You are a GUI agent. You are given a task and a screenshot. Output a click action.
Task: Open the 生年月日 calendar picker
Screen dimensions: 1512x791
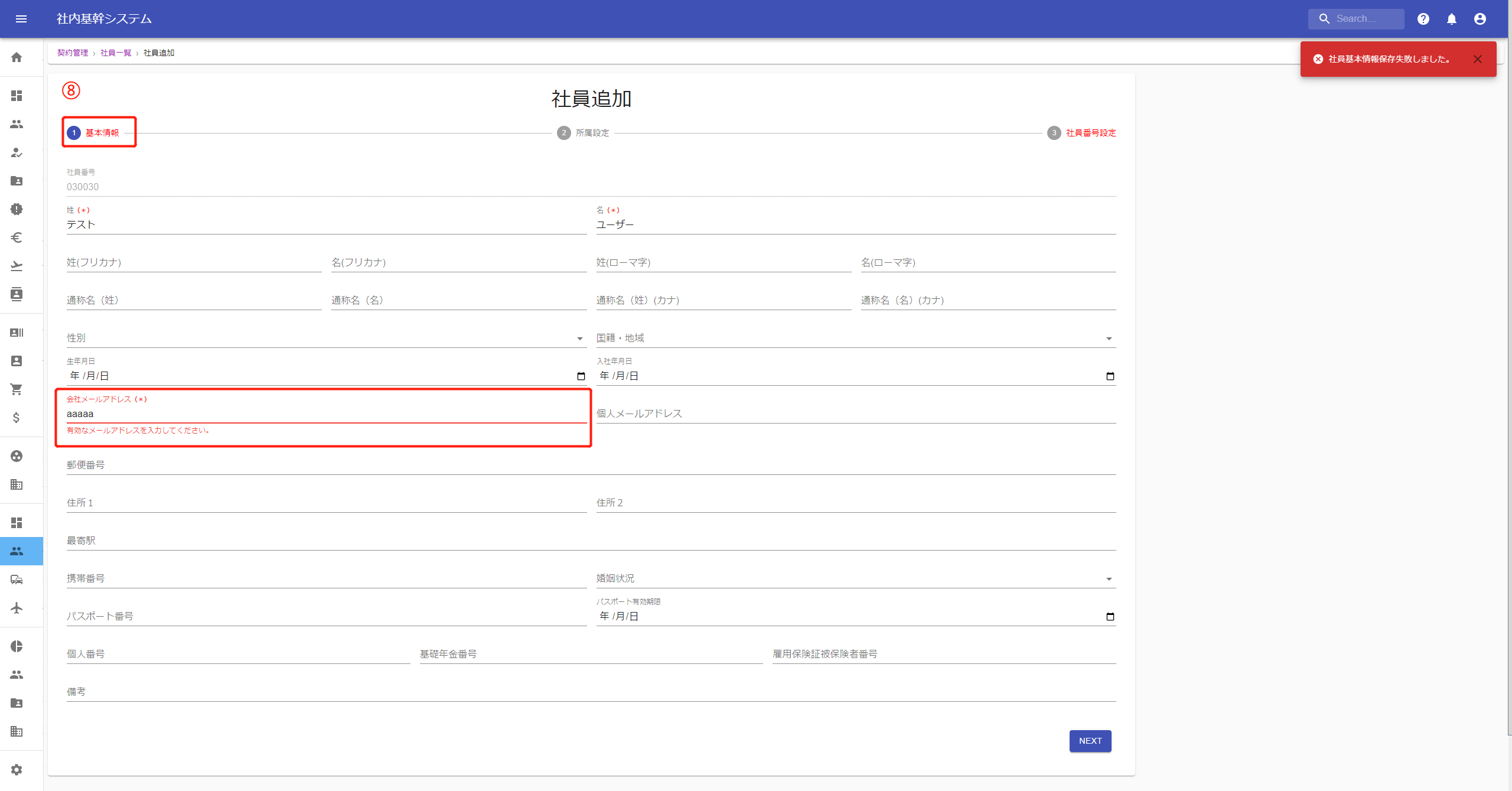click(x=581, y=376)
